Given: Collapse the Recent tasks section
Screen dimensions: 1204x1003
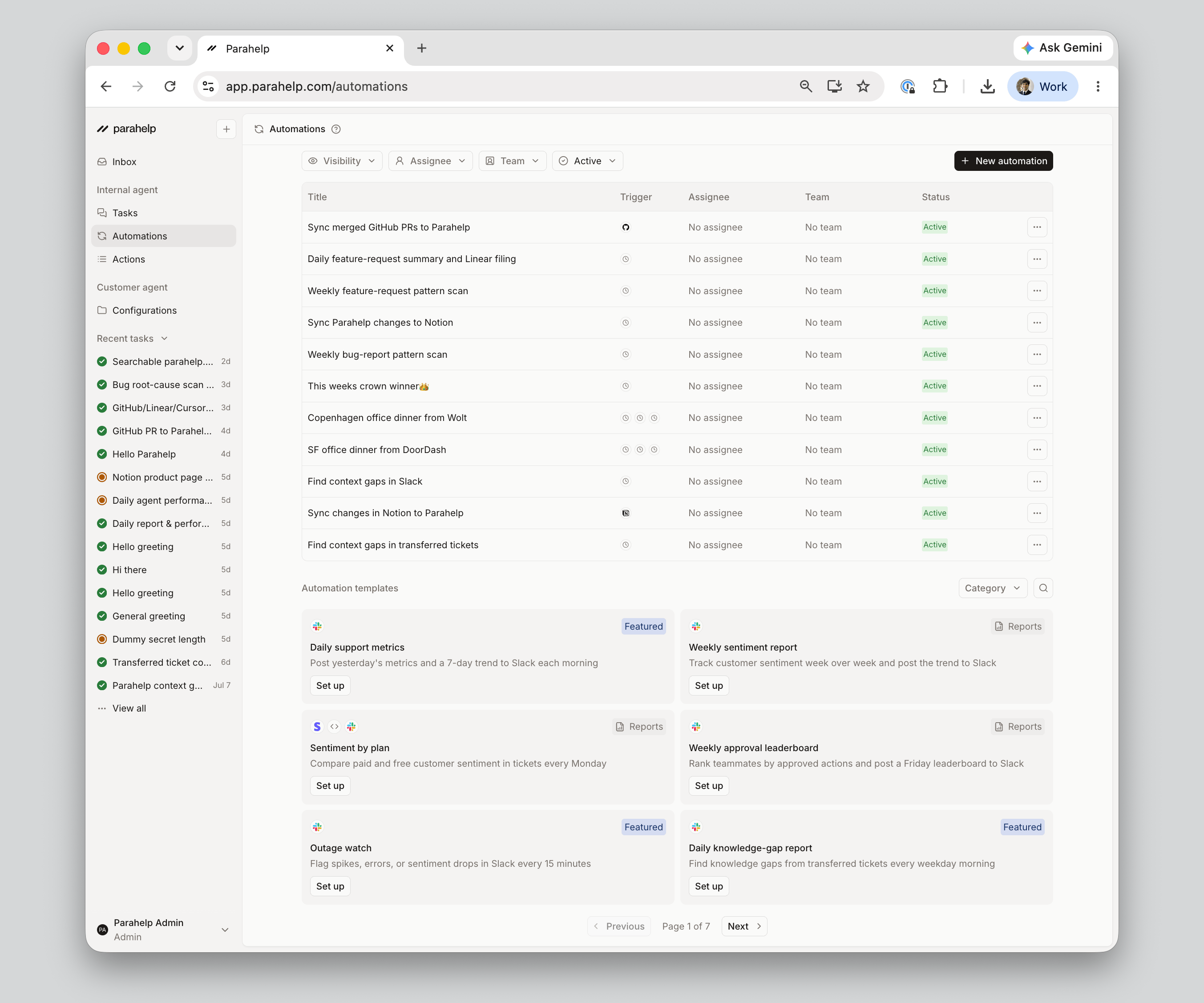Looking at the screenshot, I should point(132,338).
